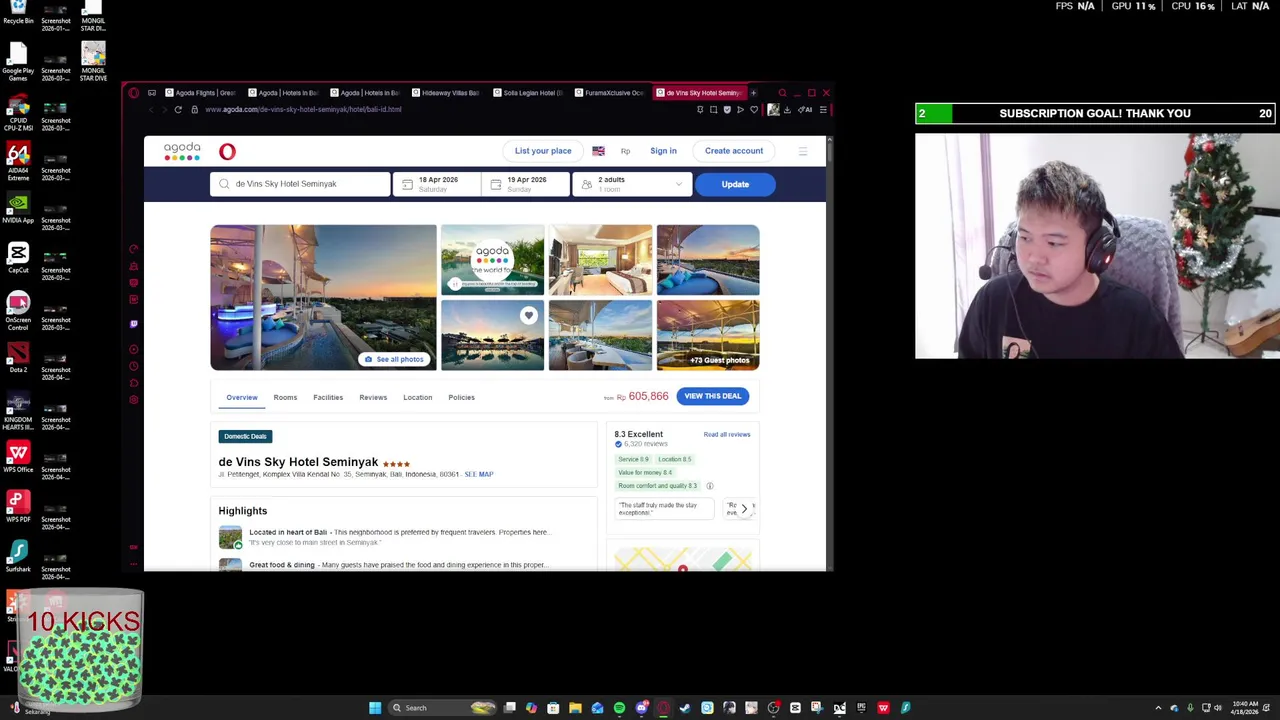Click the Rp currency selector
Image resolution: width=1280 pixels, height=720 pixels.
coord(625,151)
